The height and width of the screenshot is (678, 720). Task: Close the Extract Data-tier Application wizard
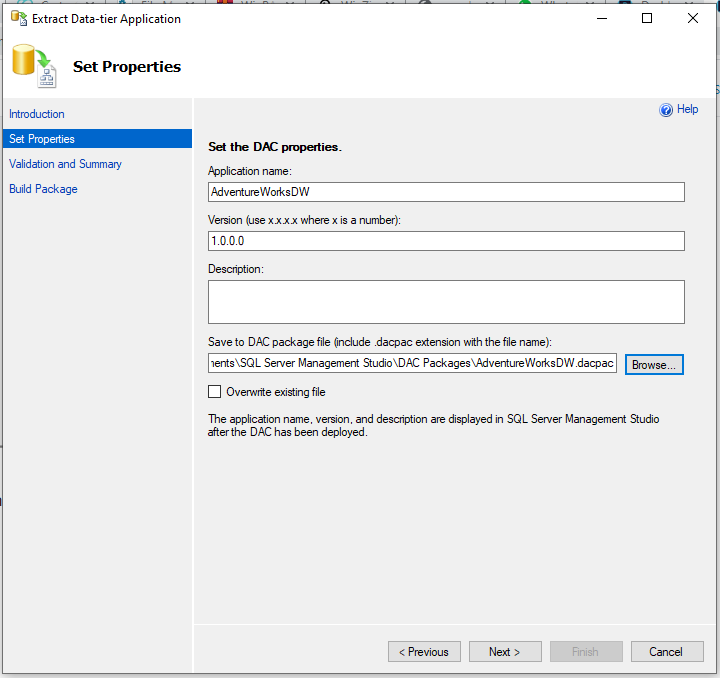693,18
